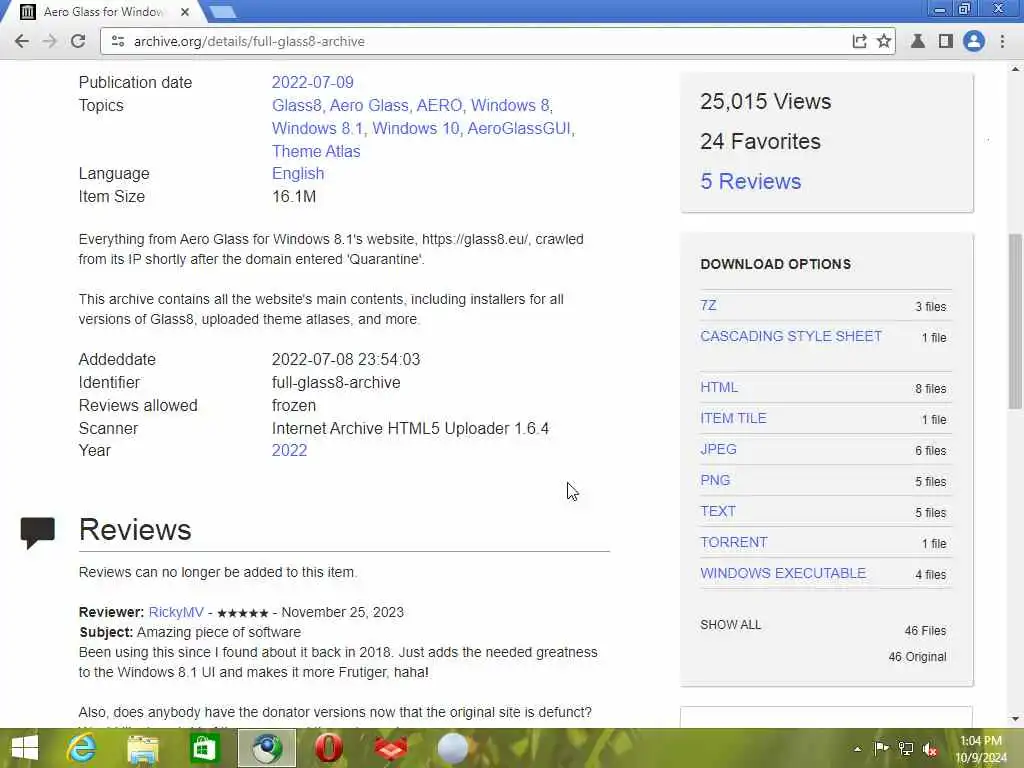Click the scrollbar up arrow

tap(1015, 69)
